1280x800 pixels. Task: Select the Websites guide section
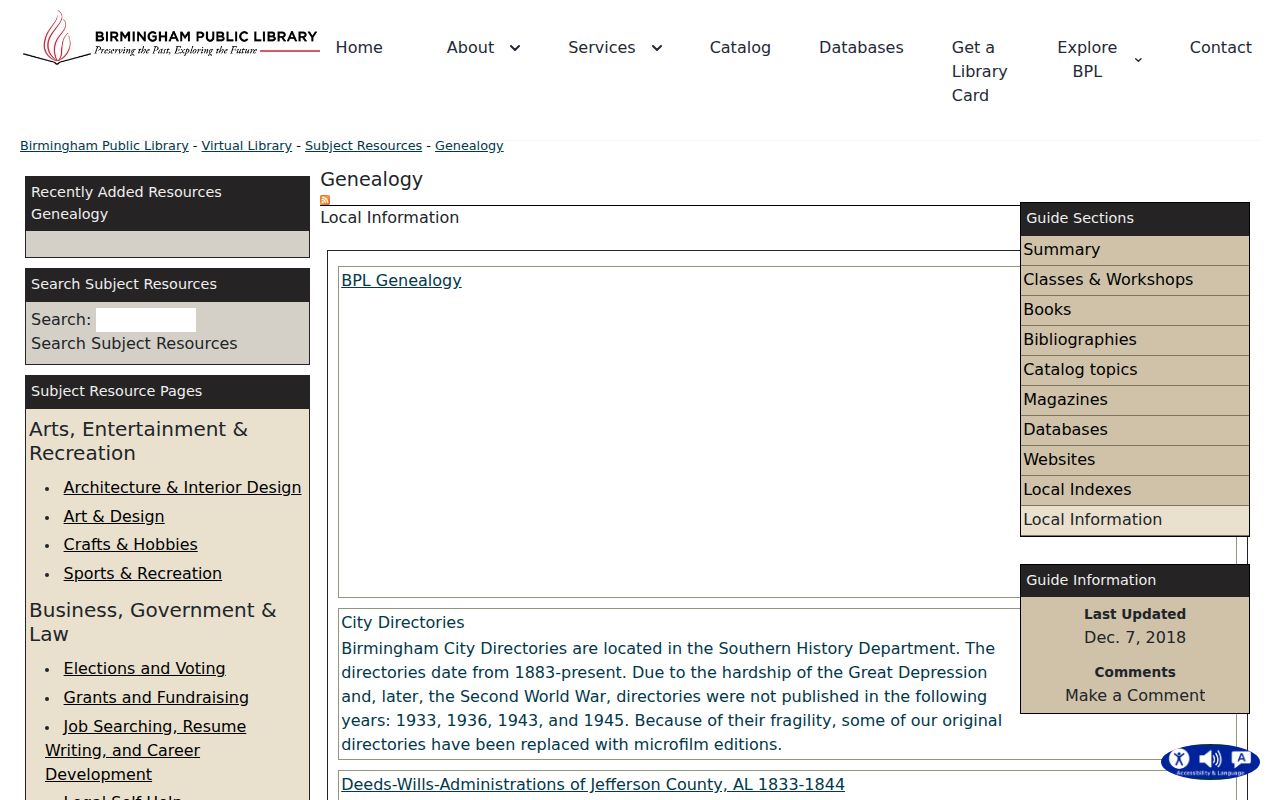(1135, 460)
